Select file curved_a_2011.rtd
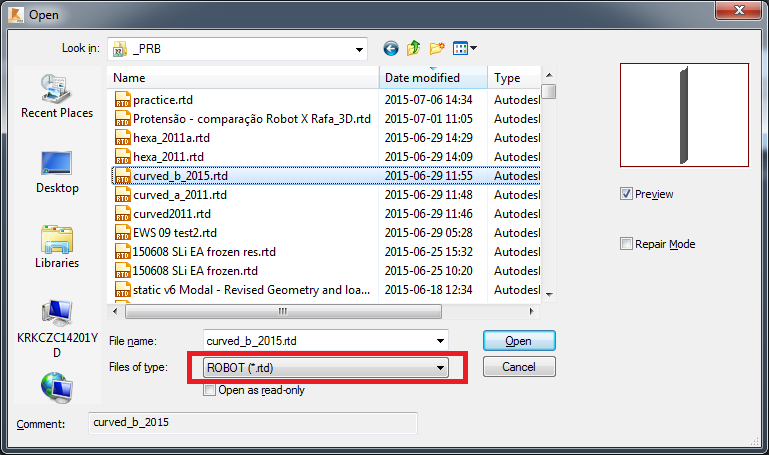The width and height of the screenshot is (769, 455). coord(180,195)
